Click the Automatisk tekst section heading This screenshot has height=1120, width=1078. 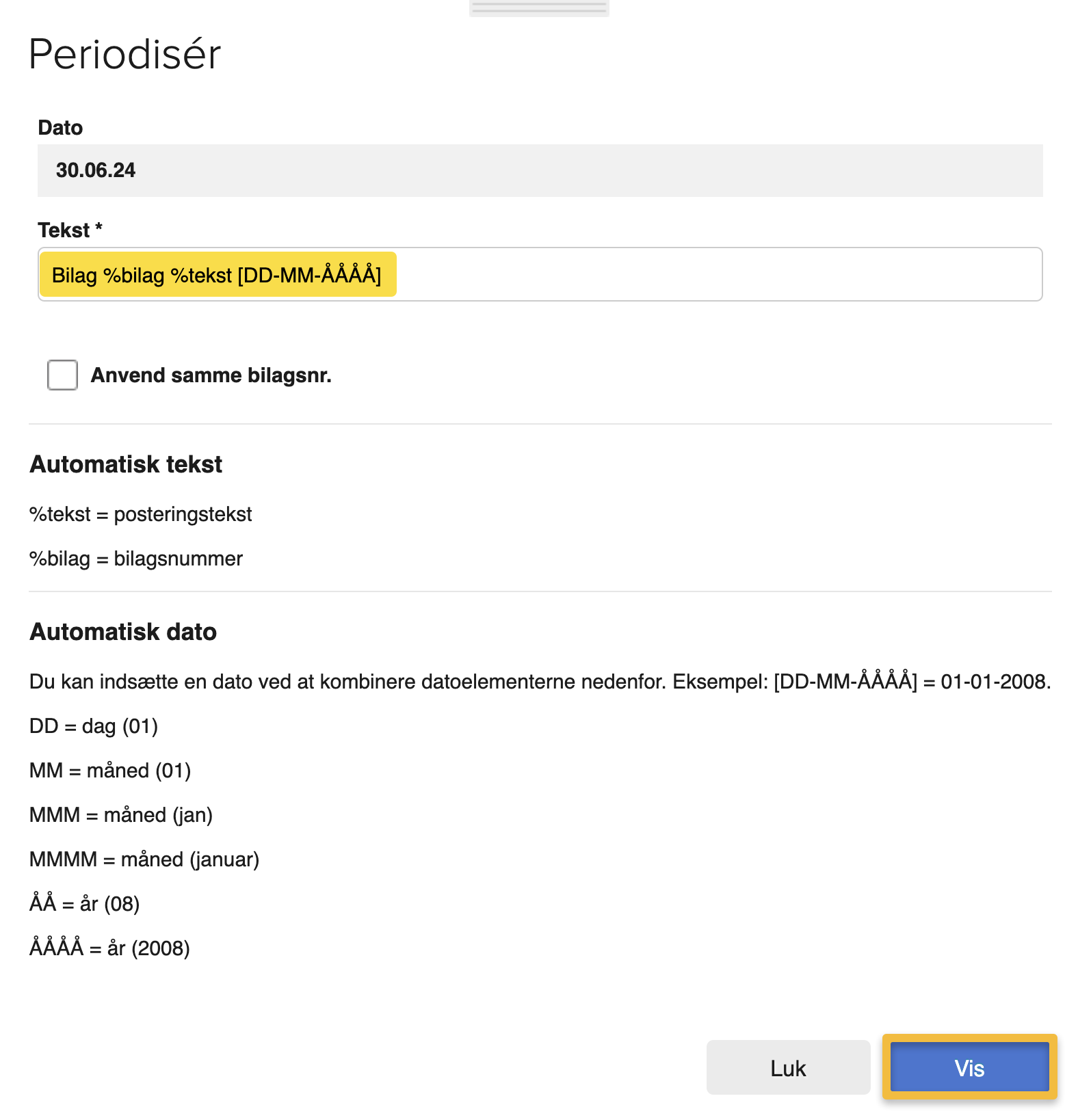[125, 464]
